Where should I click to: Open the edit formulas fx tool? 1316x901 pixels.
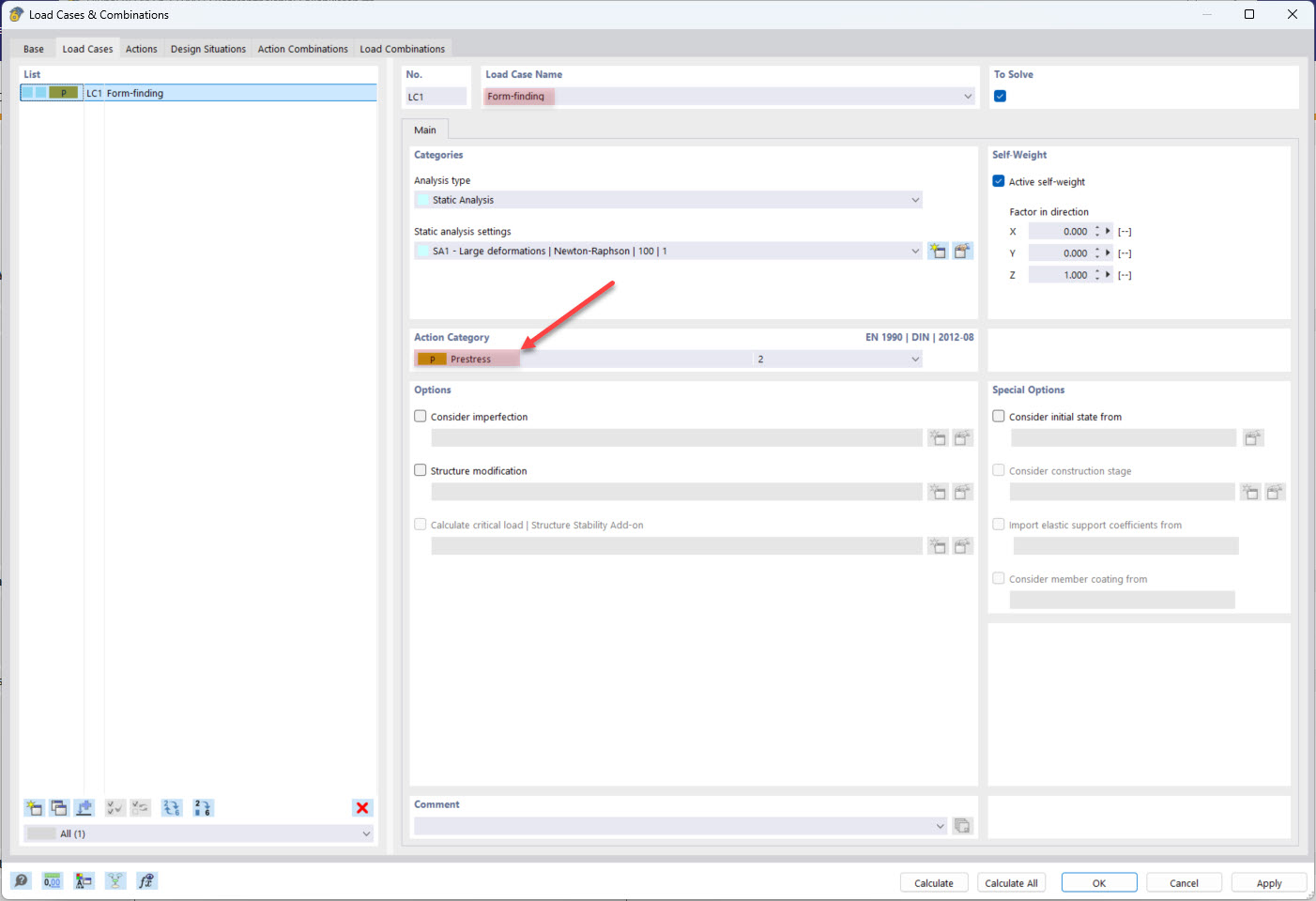(x=145, y=880)
